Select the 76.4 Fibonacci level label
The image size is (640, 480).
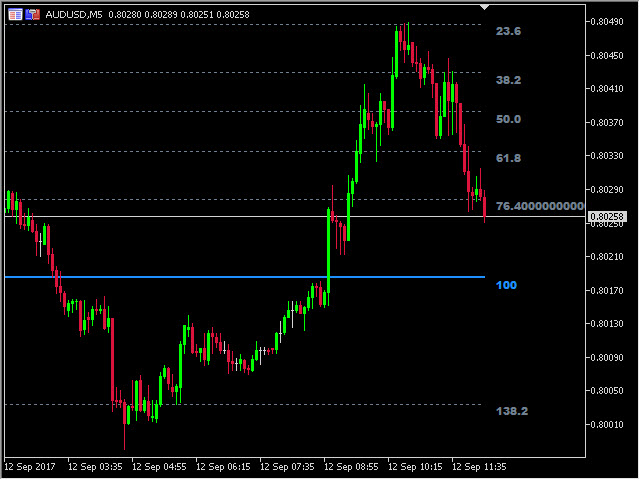click(540, 206)
